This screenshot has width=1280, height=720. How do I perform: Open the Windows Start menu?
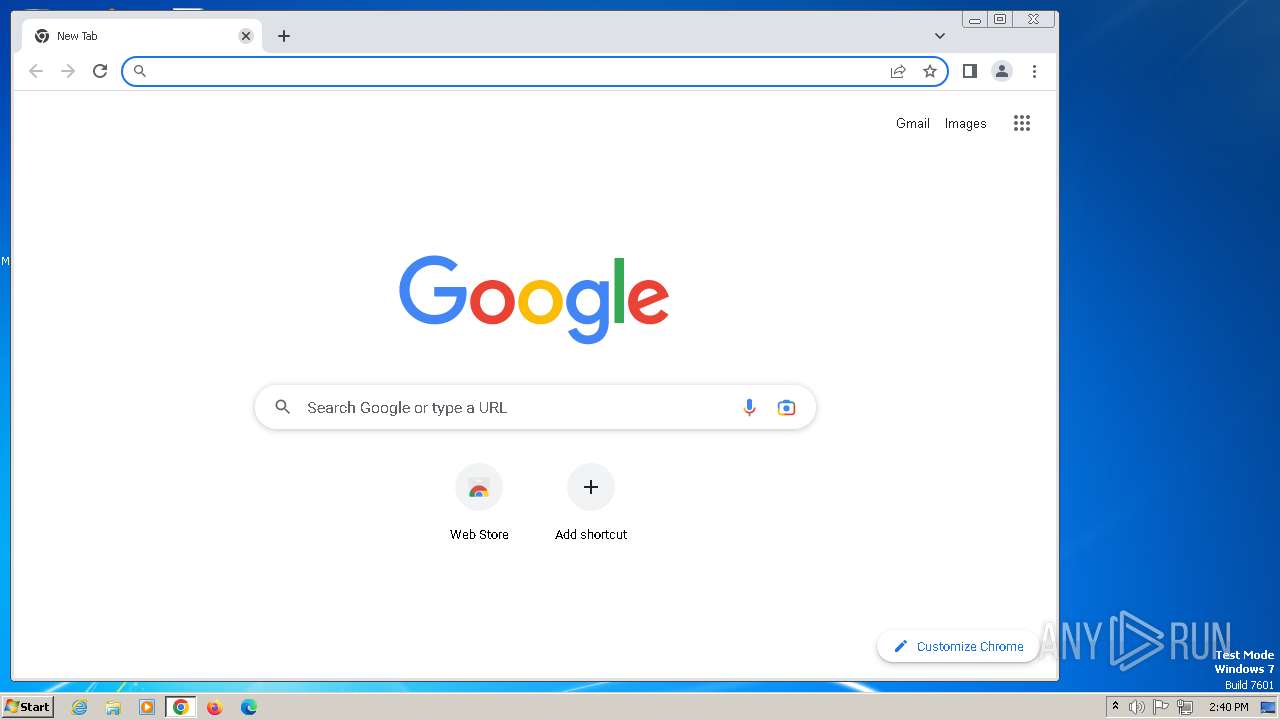[27, 707]
